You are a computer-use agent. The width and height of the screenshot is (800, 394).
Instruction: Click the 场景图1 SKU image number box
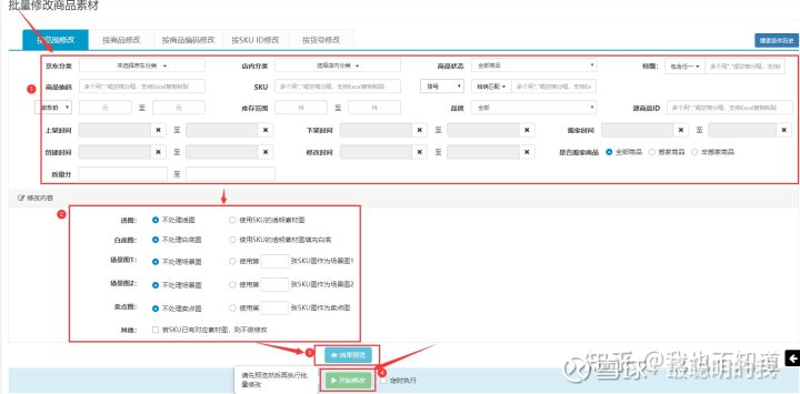click(275, 261)
